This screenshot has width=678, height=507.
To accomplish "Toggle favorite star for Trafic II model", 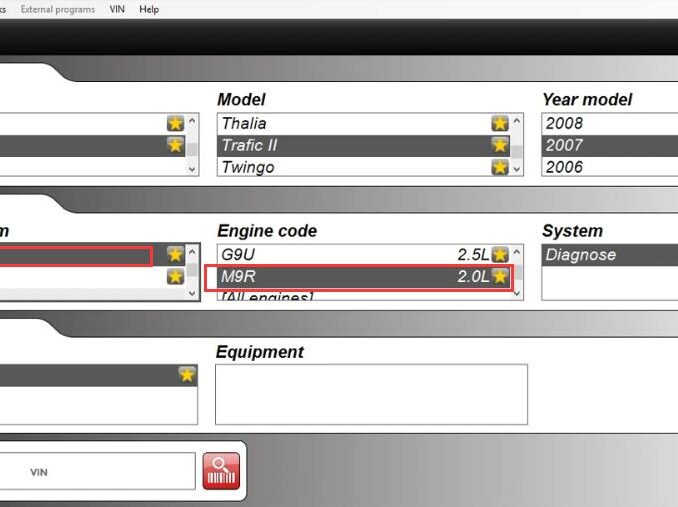I will pyautogui.click(x=499, y=145).
